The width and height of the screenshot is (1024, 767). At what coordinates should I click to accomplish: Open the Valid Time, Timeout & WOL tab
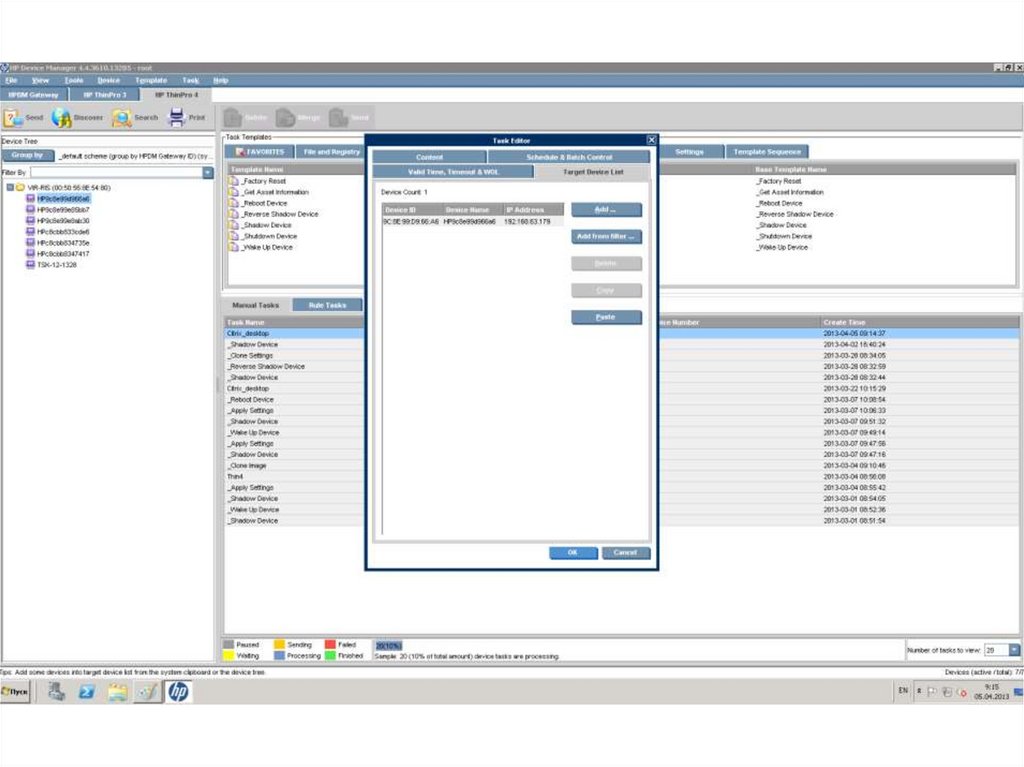[453, 172]
